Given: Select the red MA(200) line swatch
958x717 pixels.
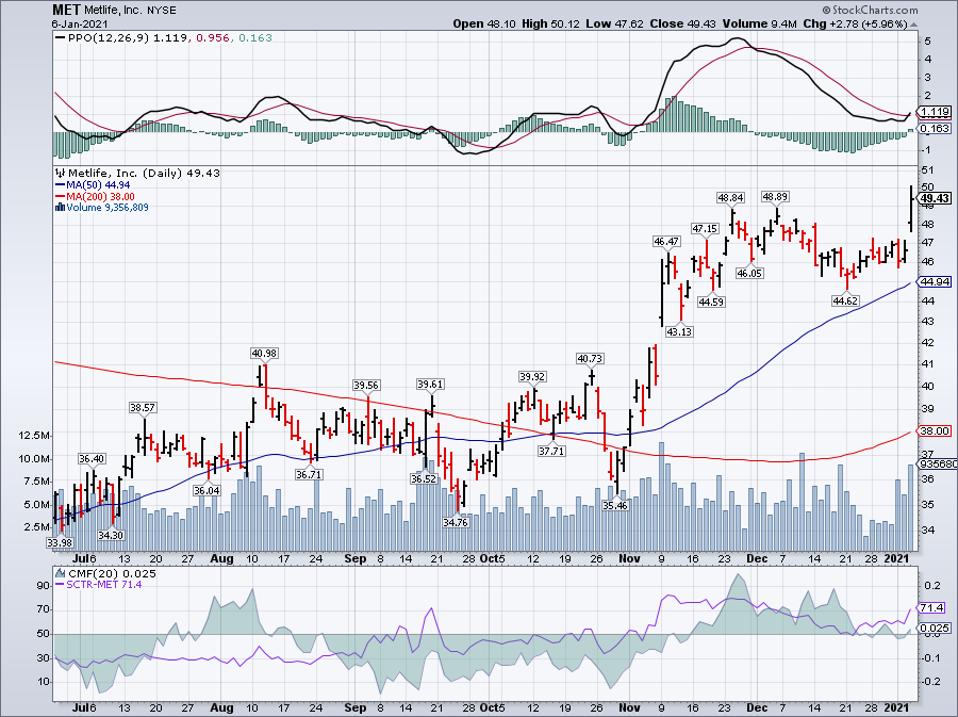Looking at the screenshot, I should [60, 197].
